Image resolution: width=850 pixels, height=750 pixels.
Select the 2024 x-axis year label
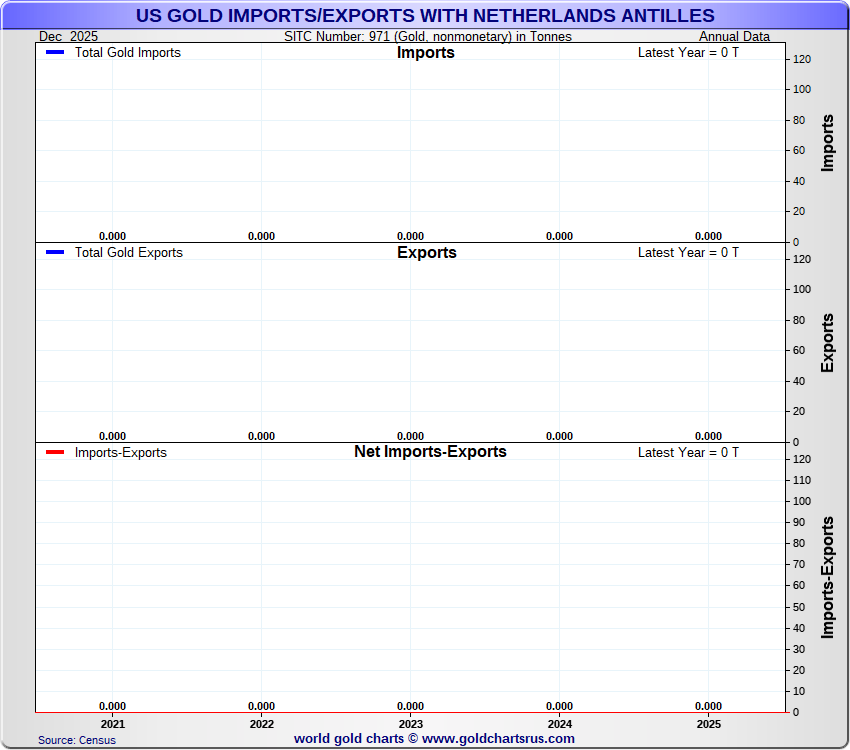(x=559, y=724)
